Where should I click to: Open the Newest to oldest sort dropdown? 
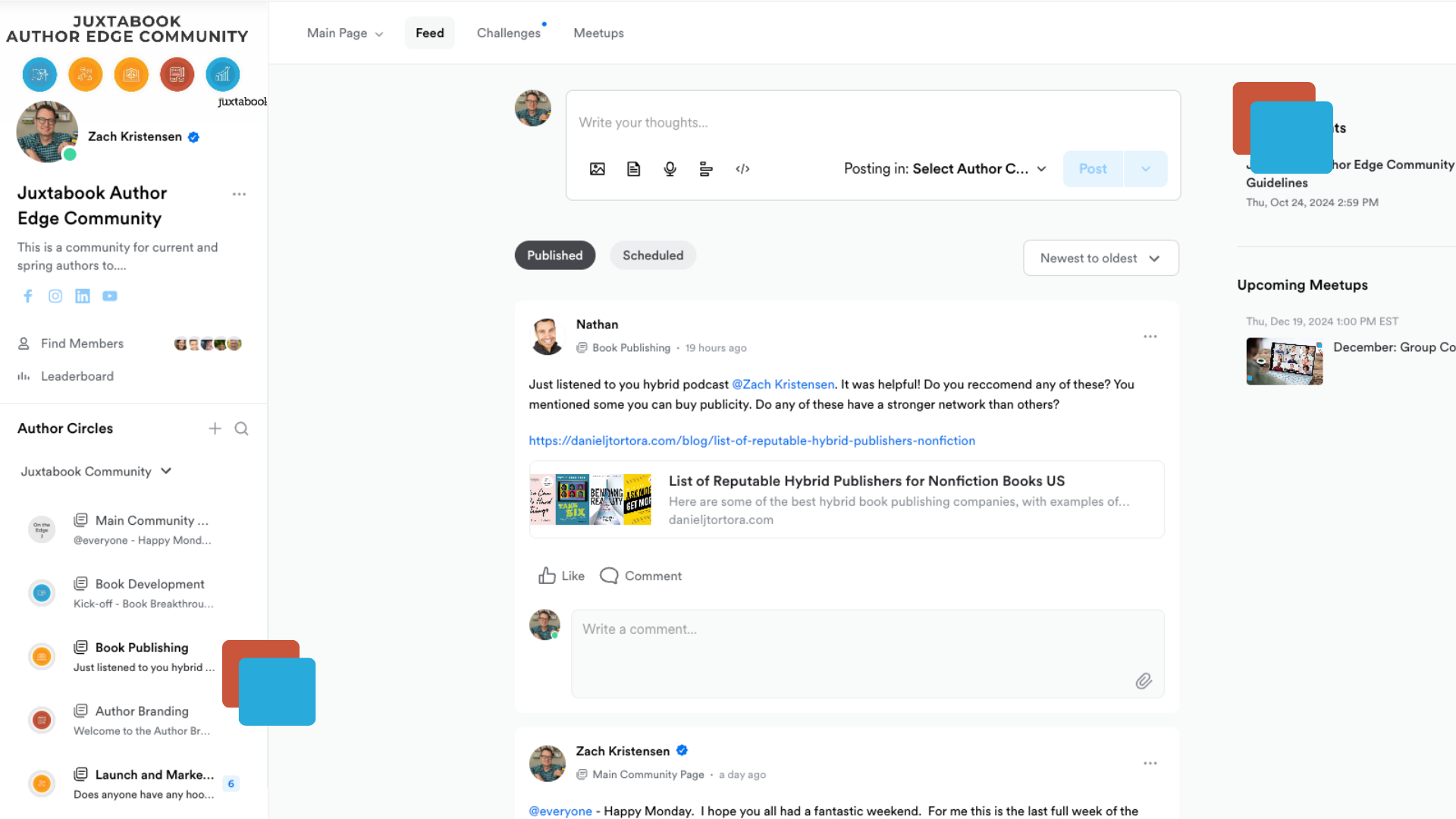[x=1100, y=259]
